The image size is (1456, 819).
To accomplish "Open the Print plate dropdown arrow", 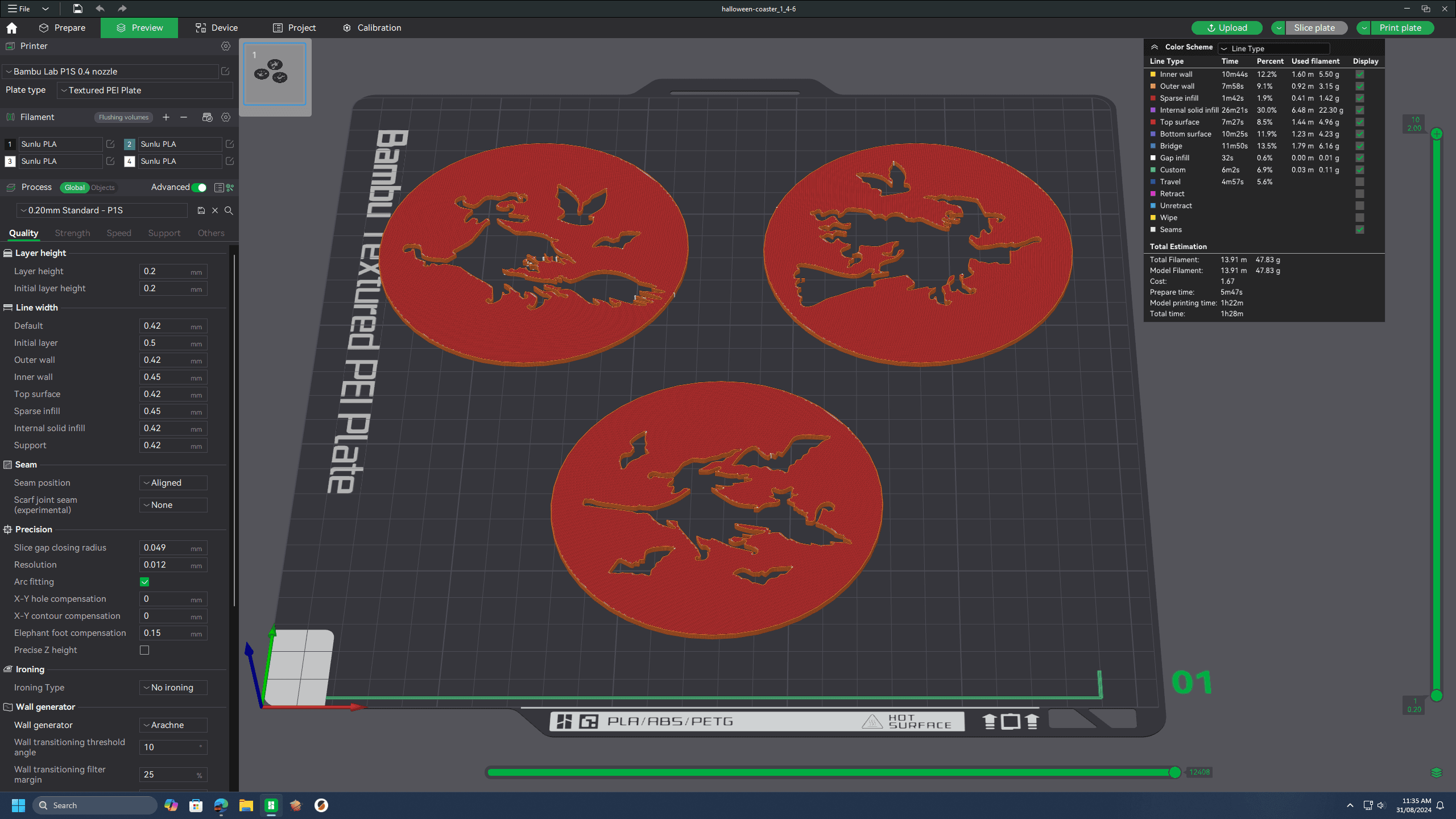I will tap(1364, 28).
